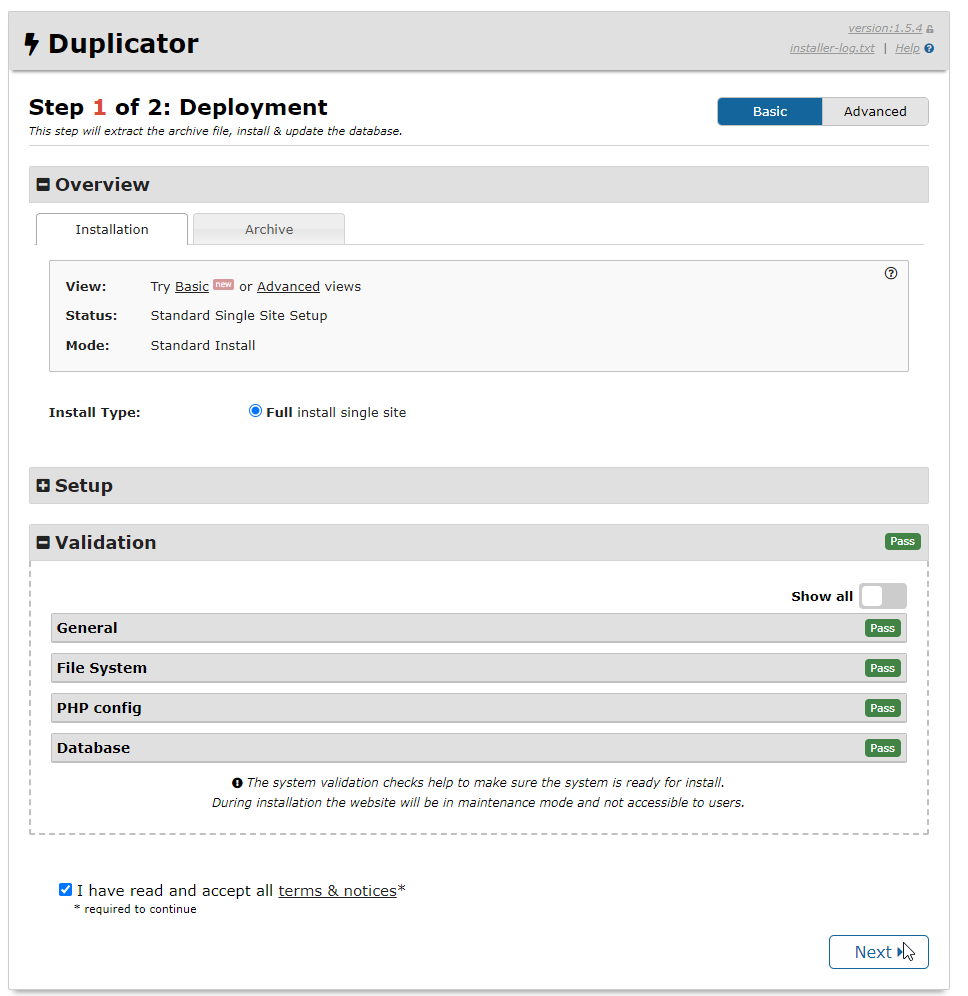968x996 pixels.
Task: Click the Advanced link in View row
Action: [288, 286]
